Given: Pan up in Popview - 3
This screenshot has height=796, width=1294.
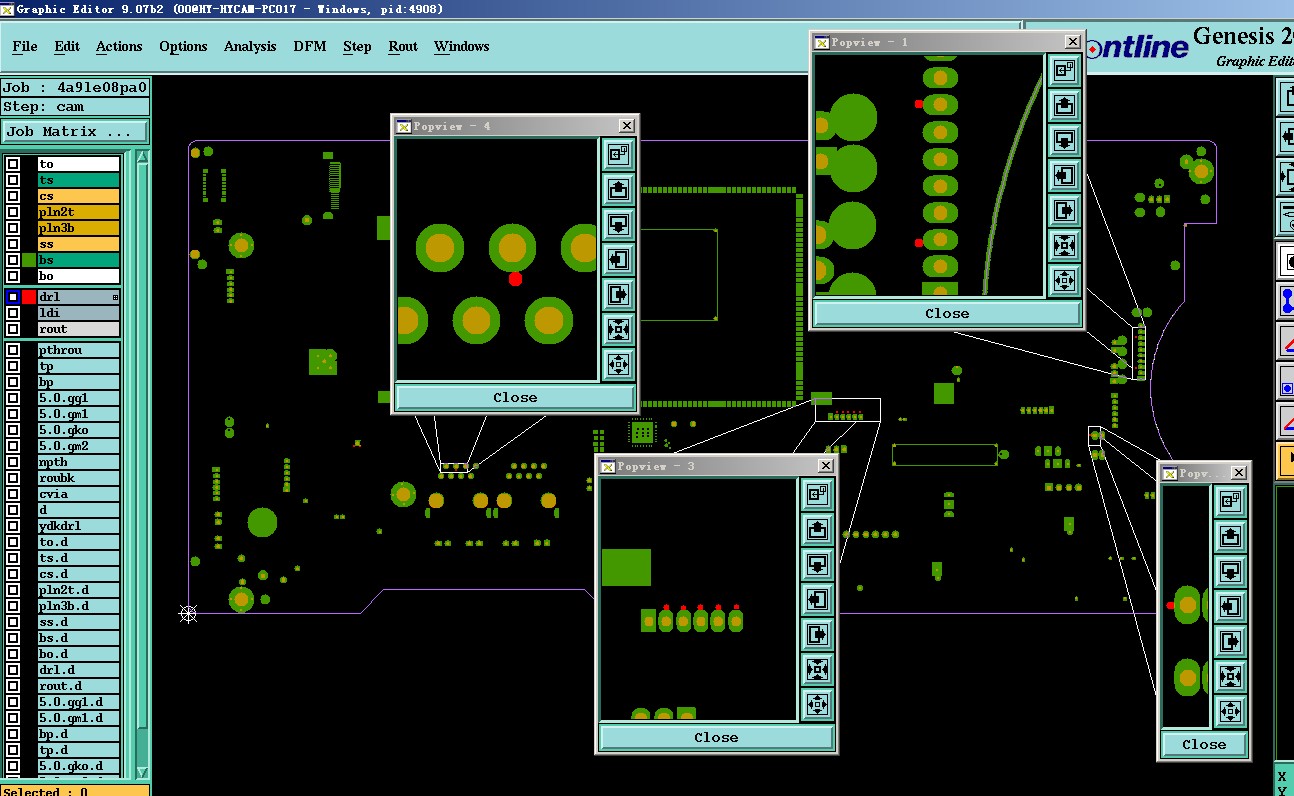Looking at the screenshot, I should pos(818,528).
